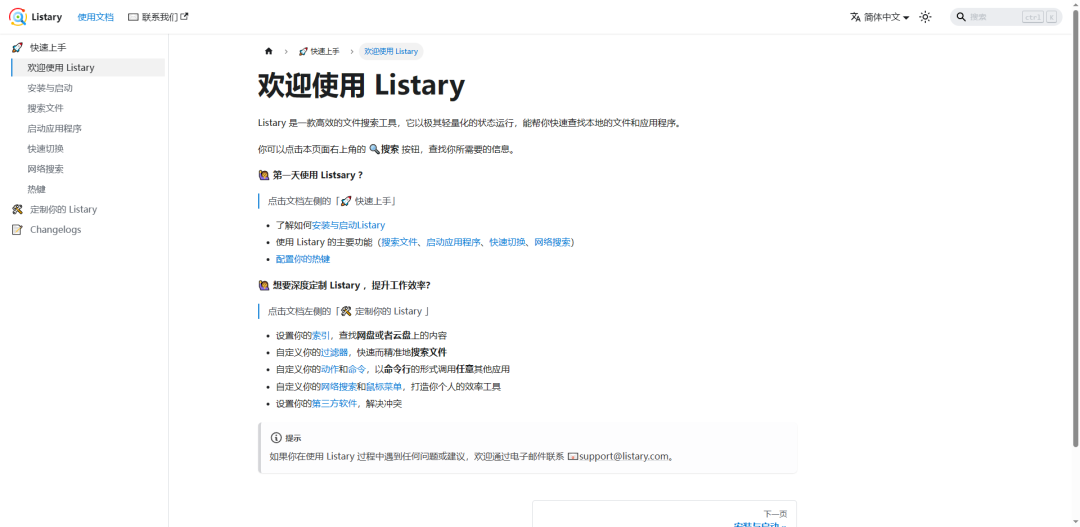Click the support@listary.com email text
Viewport: 1080px width, 527px height.
pos(624,456)
